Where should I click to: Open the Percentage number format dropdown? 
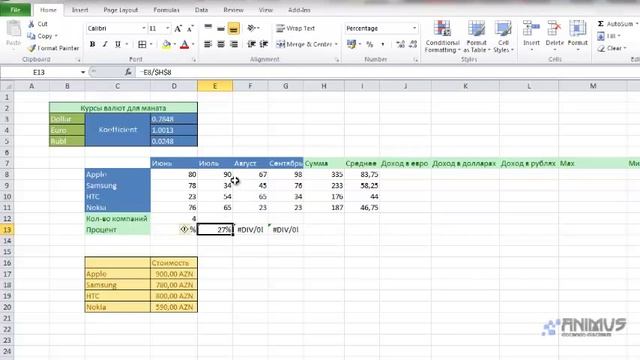[414, 28]
